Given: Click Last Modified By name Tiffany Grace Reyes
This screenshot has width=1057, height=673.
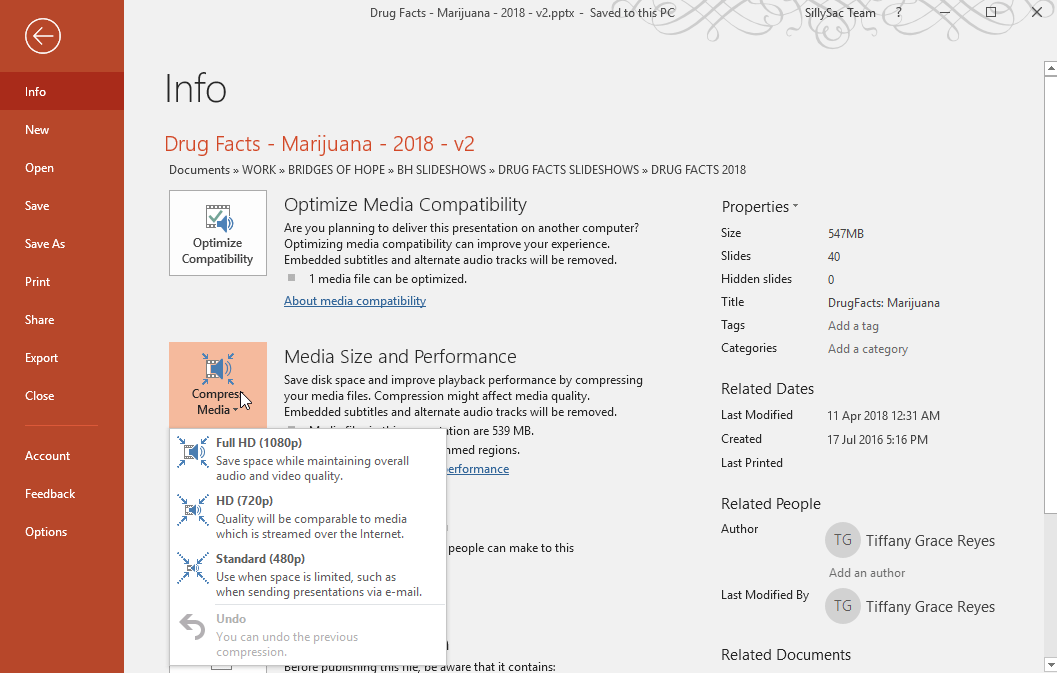Looking at the screenshot, I should click(930, 607).
